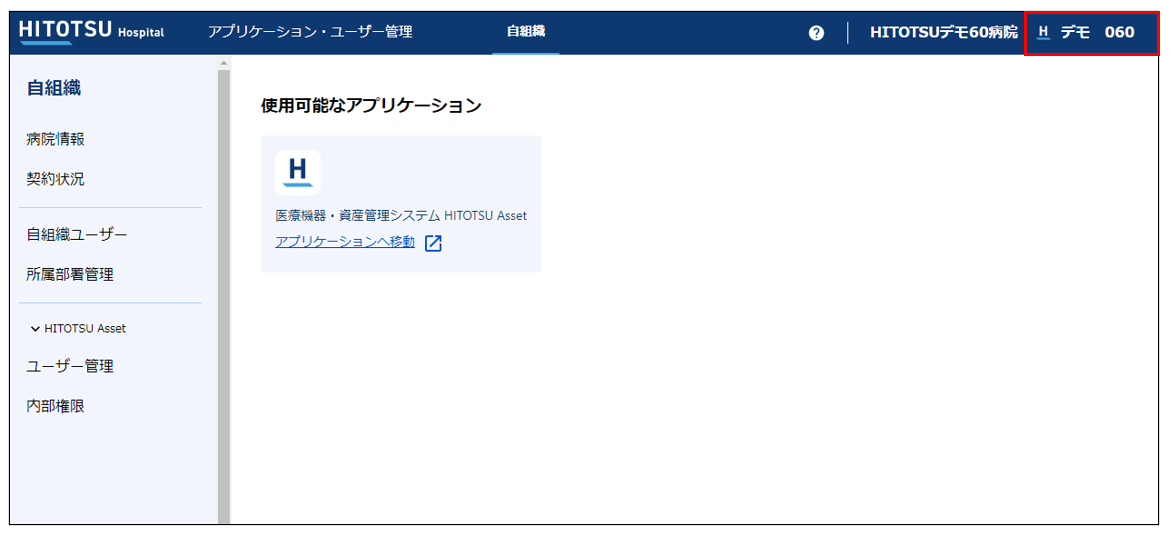Screen dimensions: 1171x534
Task: Collapse the HITOTSU Asset sidebar section
Action: coord(78,329)
